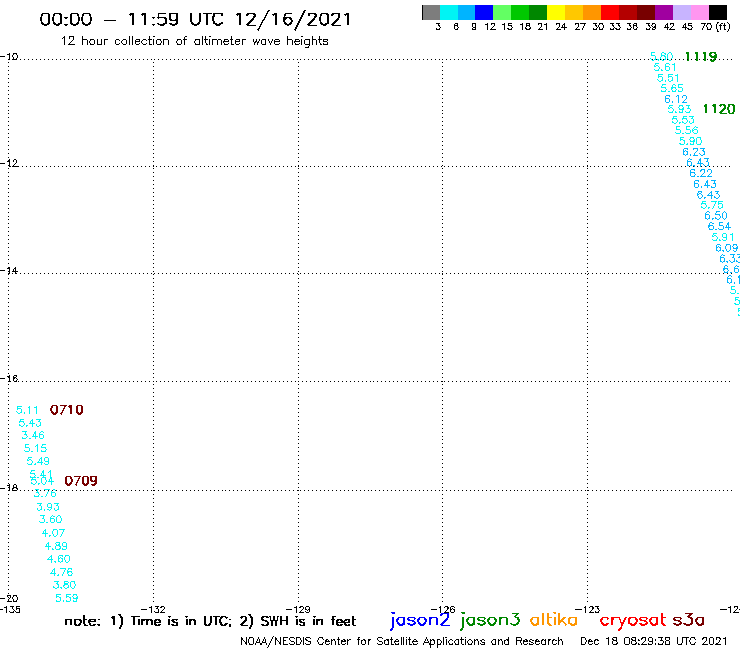This screenshot has width=740, height=650.
Task: Click the bright red legend swatch
Action: [610, 12]
